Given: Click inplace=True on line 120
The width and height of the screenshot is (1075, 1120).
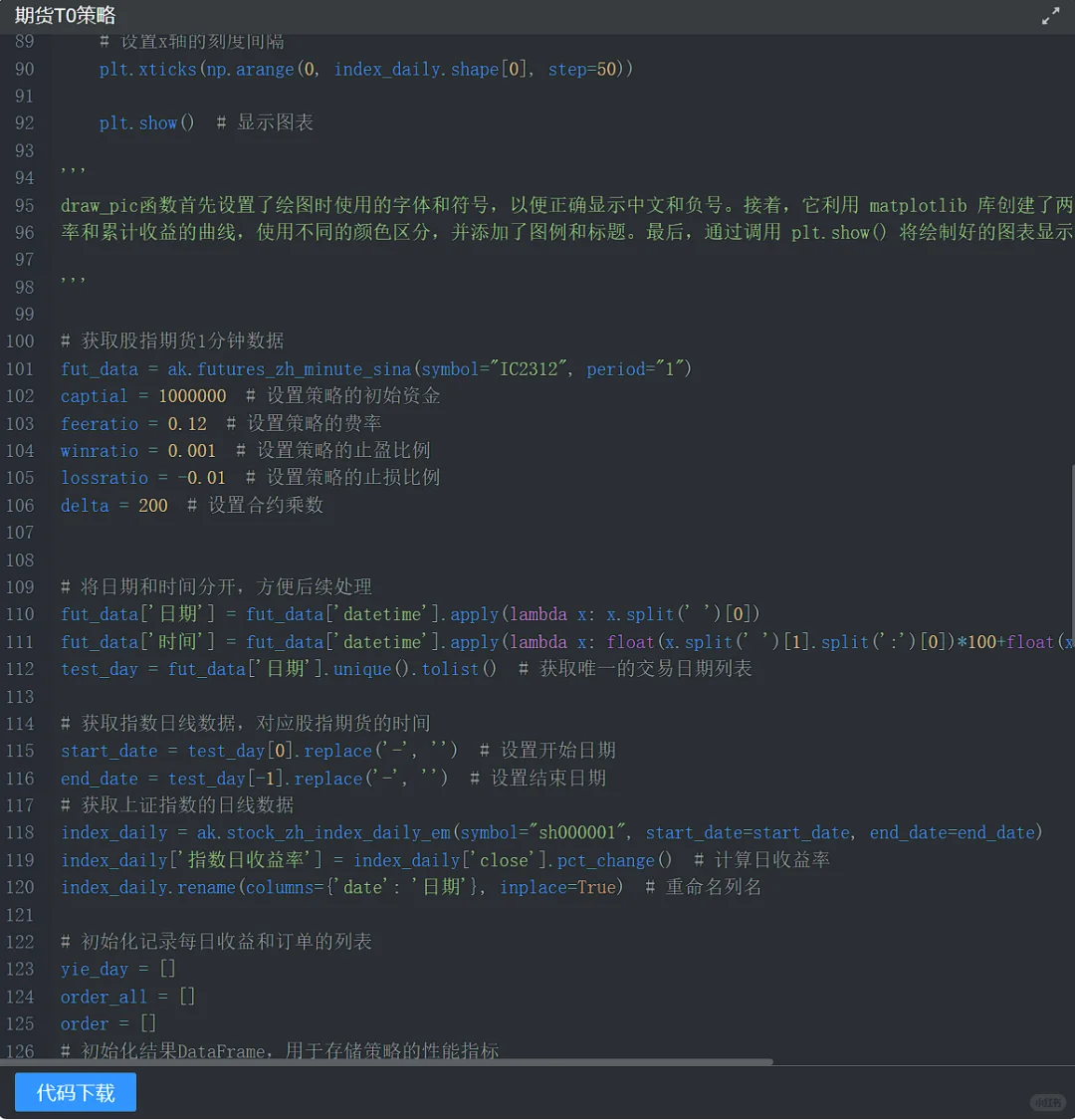Looking at the screenshot, I should click(557, 887).
